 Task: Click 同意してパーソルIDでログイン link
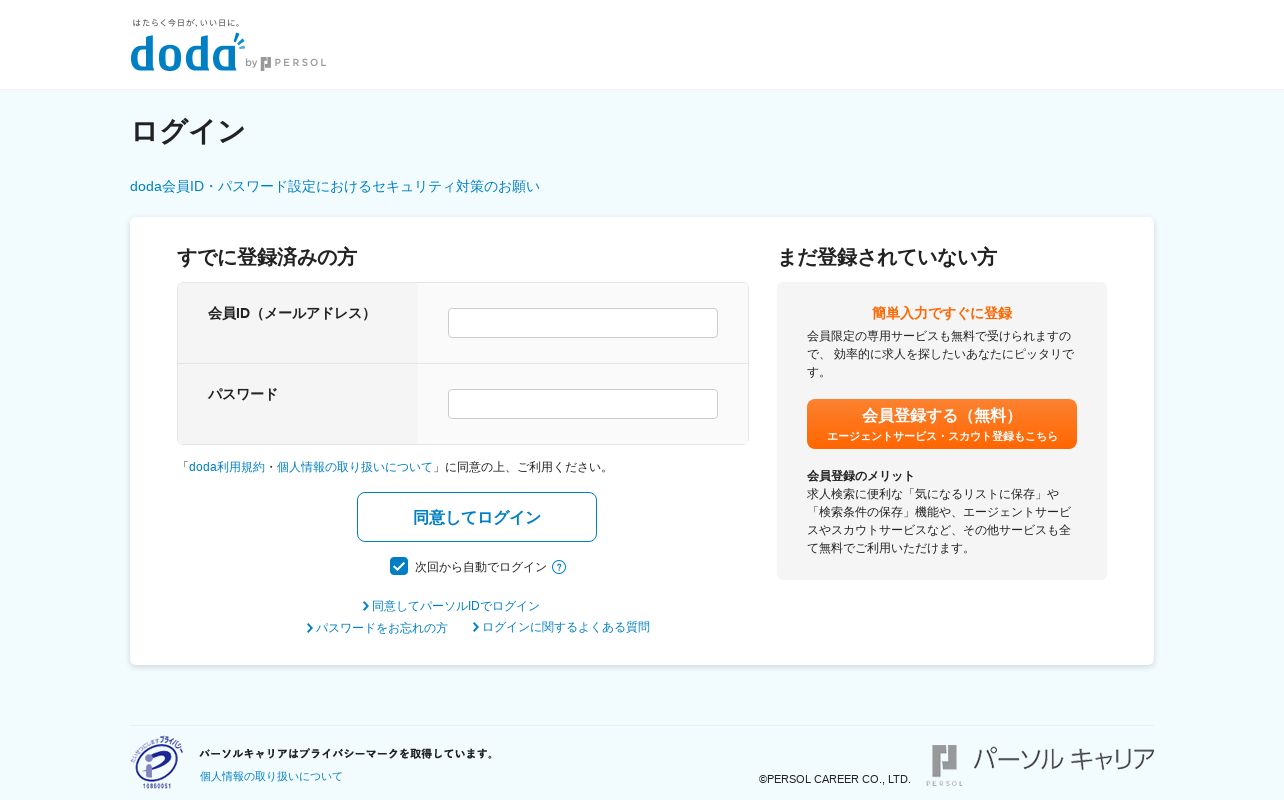coord(451,606)
